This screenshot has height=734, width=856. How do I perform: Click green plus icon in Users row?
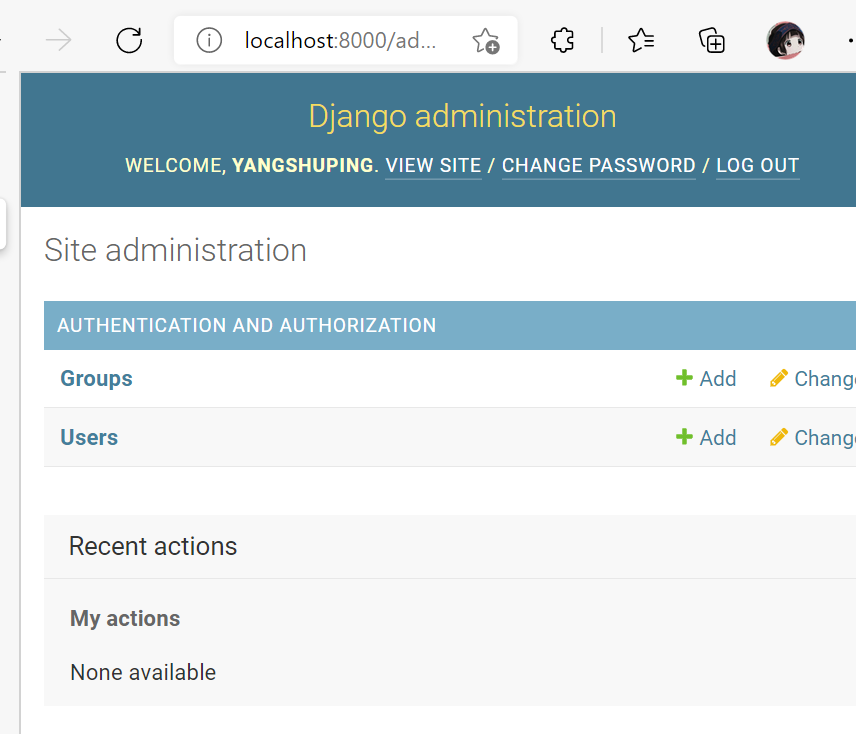684,437
